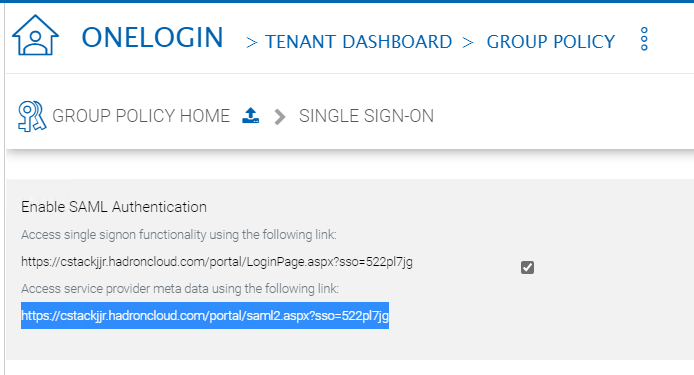Click the ONELOGIN title text

tap(152, 37)
